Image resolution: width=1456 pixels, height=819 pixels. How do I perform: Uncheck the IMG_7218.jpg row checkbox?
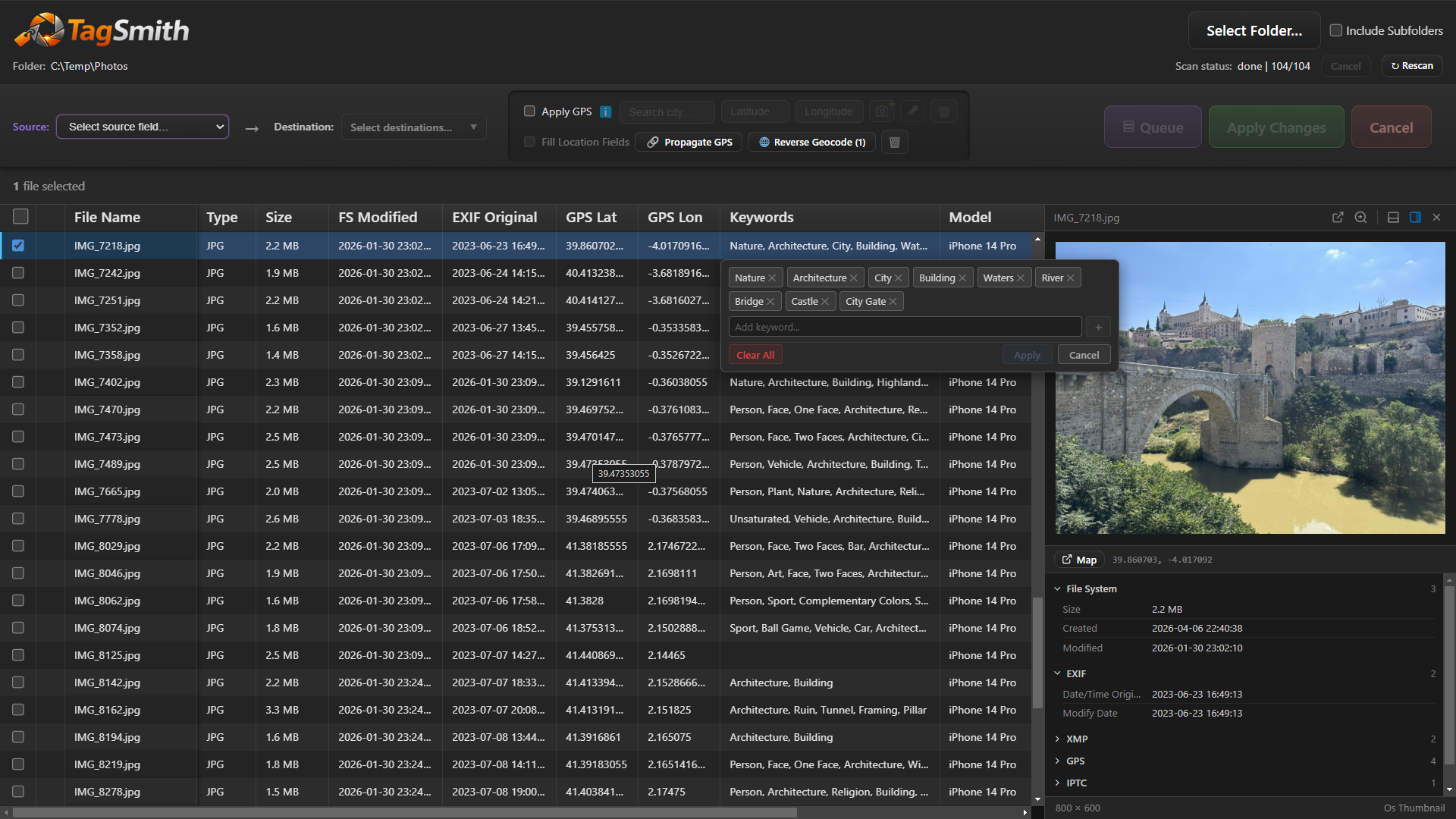point(18,246)
